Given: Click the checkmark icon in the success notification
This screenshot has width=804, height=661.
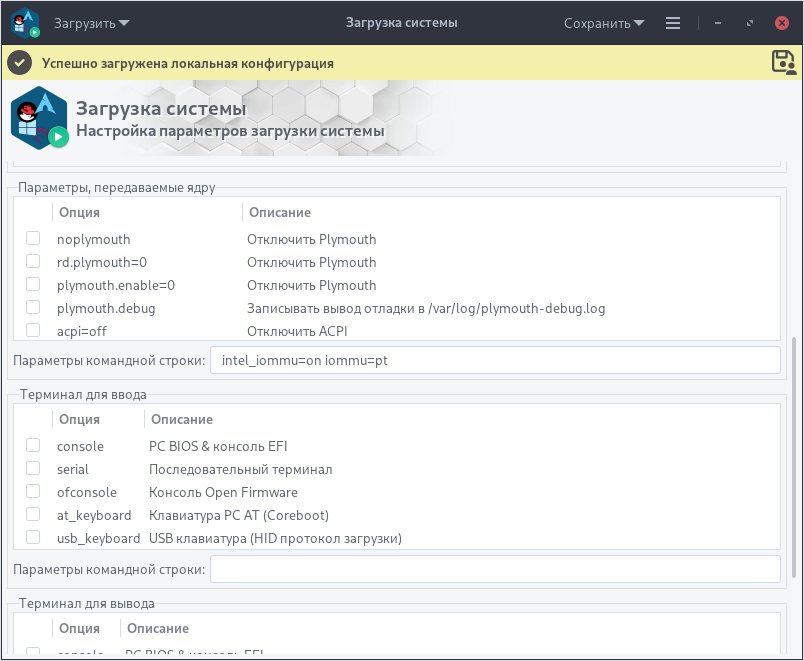Looking at the screenshot, I should [x=19, y=62].
